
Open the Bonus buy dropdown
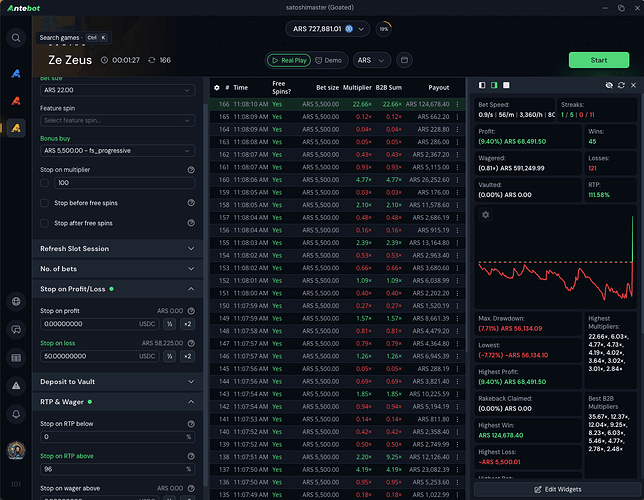tap(117, 150)
